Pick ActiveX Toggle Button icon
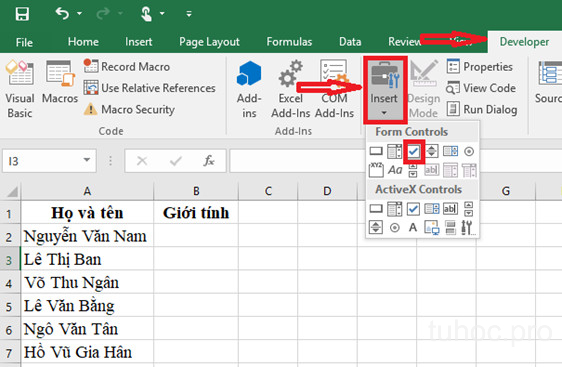Viewport: 562px width, 367px height. click(x=450, y=228)
